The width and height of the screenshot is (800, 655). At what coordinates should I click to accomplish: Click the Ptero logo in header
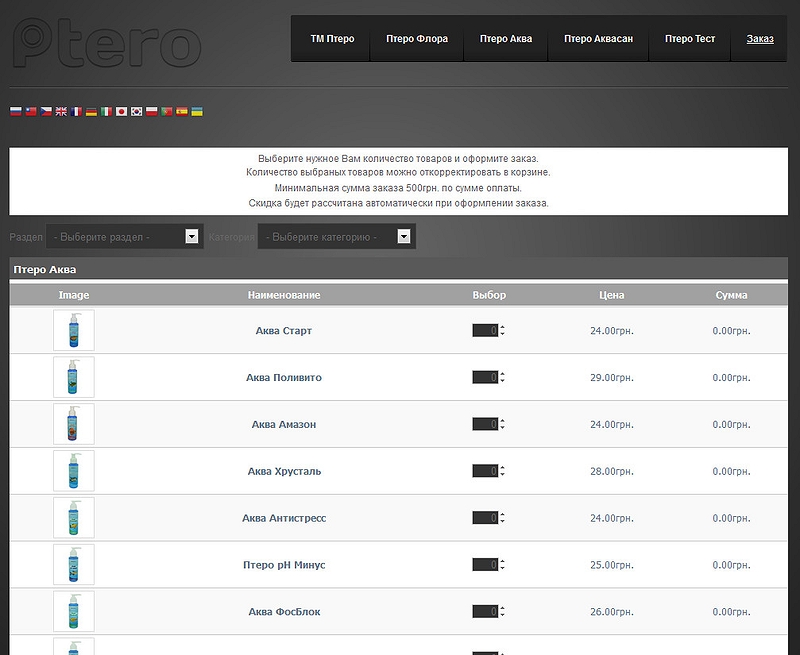pos(107,42)
